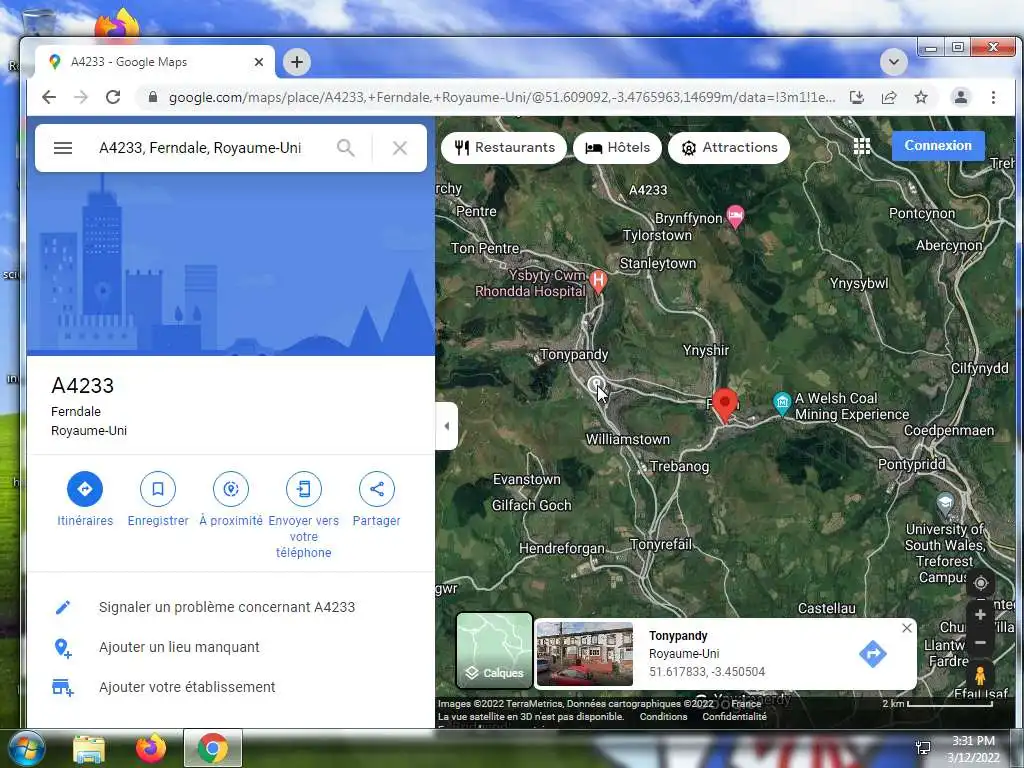
Task: Select the A4233 - Google Maps tab
Action: click(x=155, y=62)
